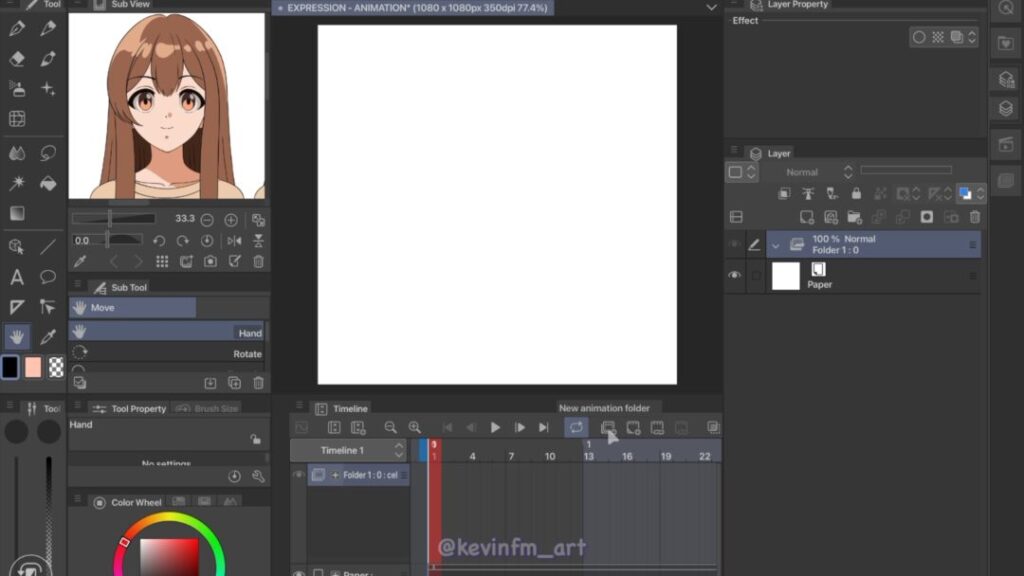Select the Eraser tool in tool palette
Image resolution: width=1024 pixels, height=576 pixels.
[17, 59]
